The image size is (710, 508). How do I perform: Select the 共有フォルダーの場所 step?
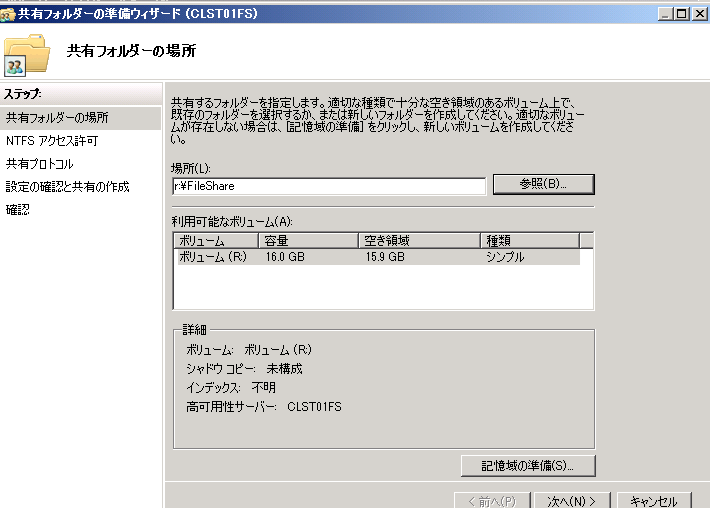click(80, 118)
